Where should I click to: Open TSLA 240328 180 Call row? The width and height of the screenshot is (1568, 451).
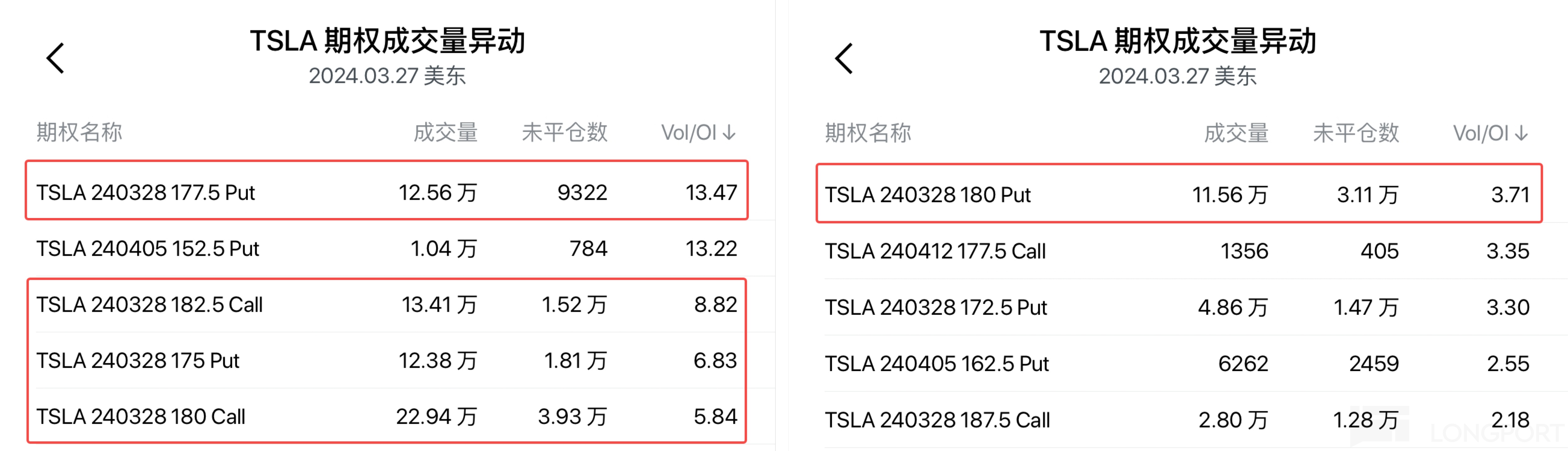click(x=140, y=417)
